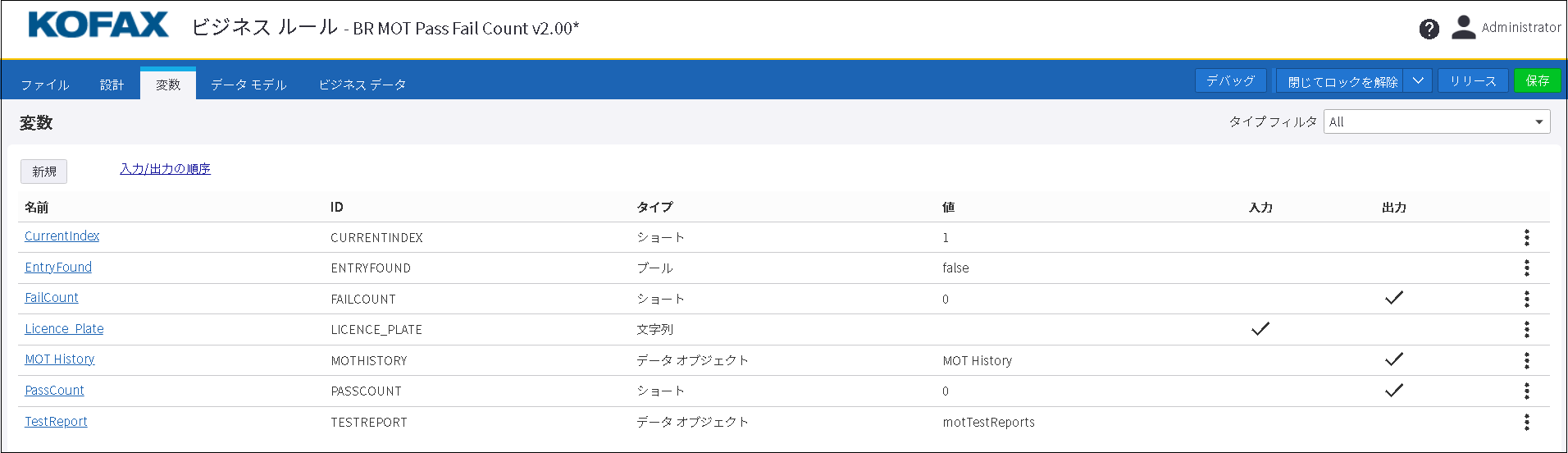Toggle the input checkmark for Licence_Plate

[1260, 329]
